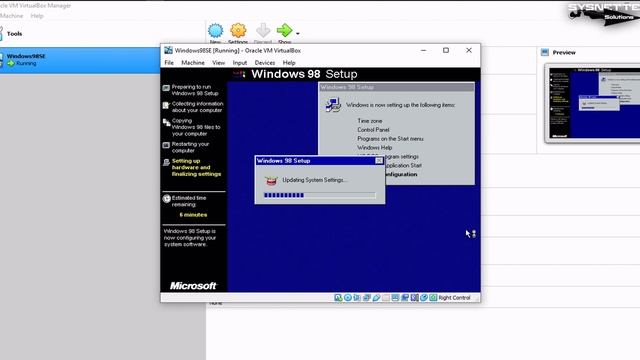This screenshot has height=360, width=640.
Task: Close the Windows98SE VM window
Action: point(469,50)
